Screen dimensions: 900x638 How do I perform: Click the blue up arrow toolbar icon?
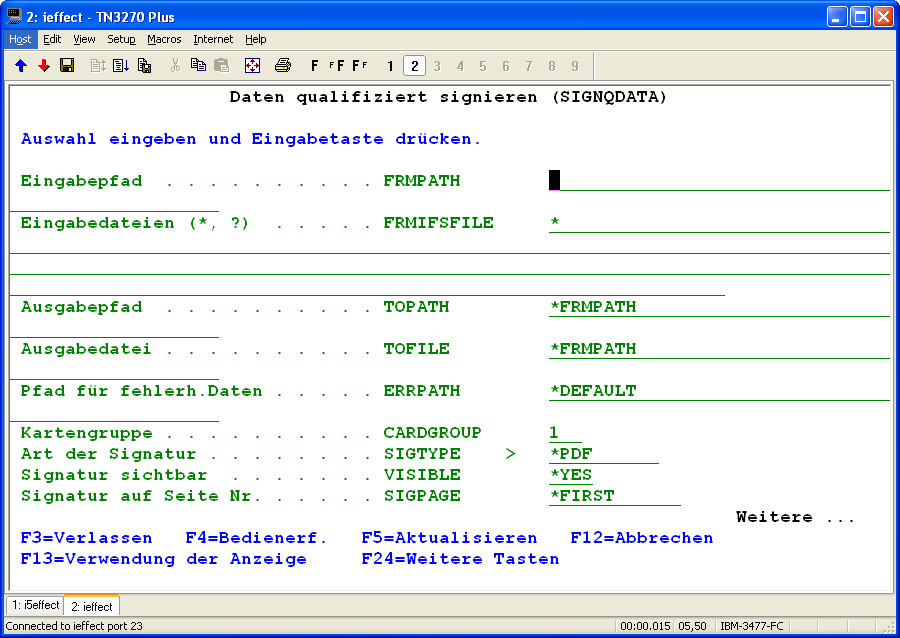20,66
